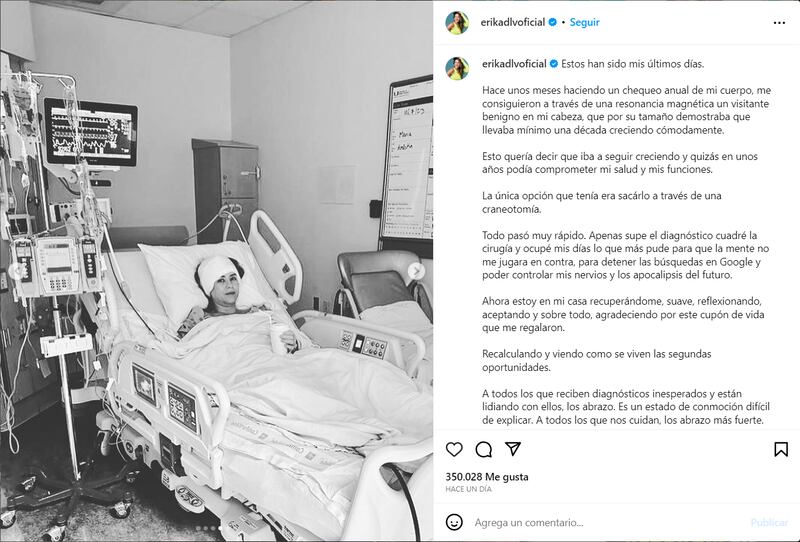Go to previous photo with left arrow

pyautogui.click(x=17, y=271)
